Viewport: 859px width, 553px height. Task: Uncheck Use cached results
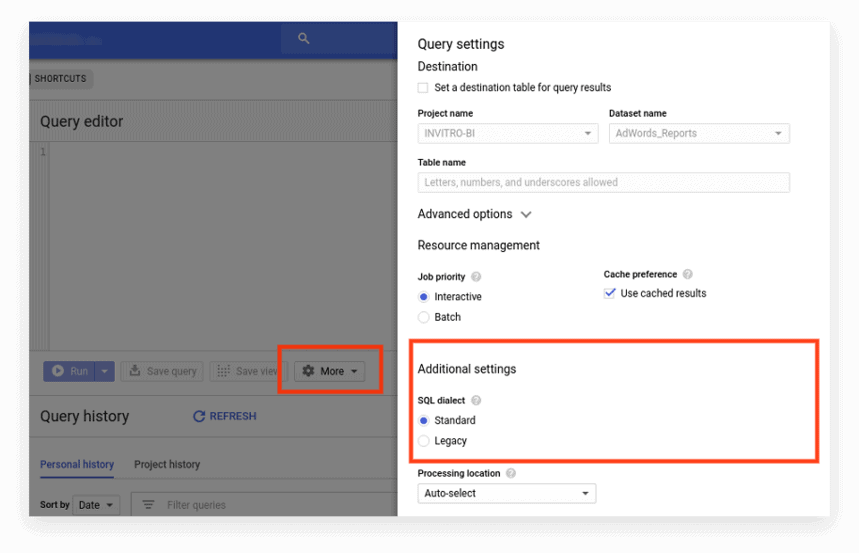tap(610, 293)
